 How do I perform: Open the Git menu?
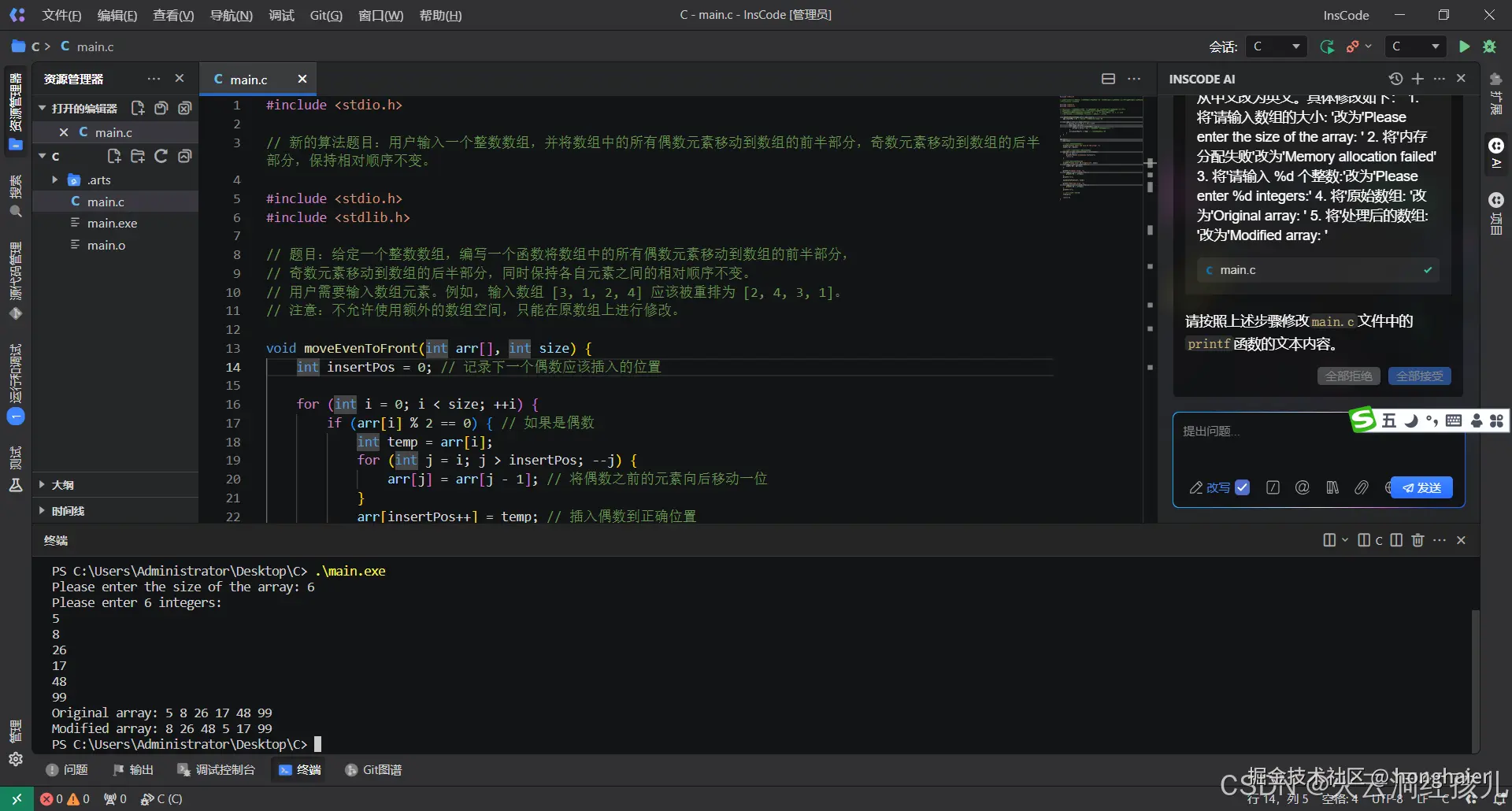tap(326, 15)
